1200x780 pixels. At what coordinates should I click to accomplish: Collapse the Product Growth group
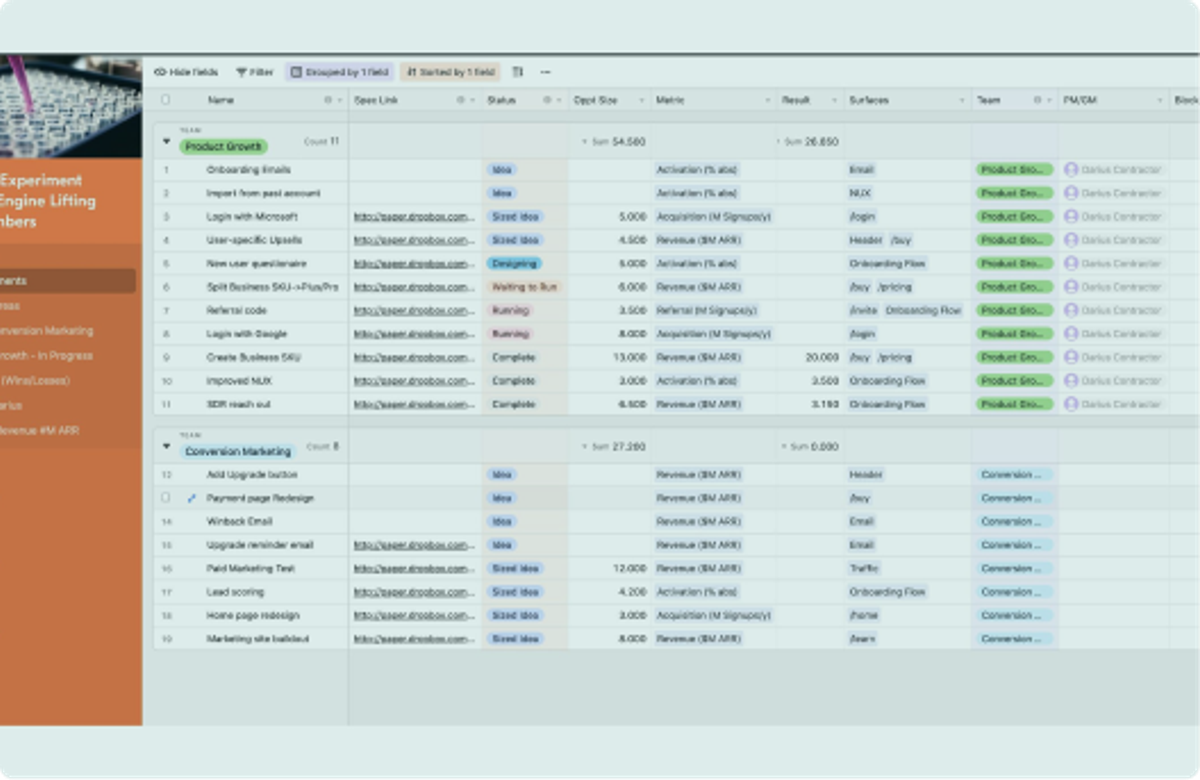coord(166,141)
